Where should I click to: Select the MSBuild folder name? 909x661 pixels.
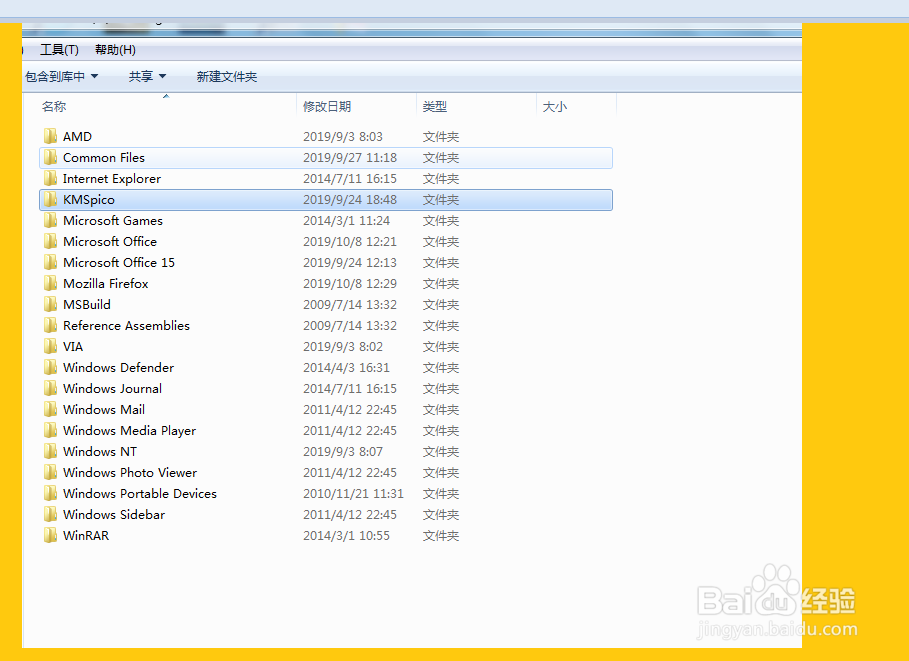87,304
